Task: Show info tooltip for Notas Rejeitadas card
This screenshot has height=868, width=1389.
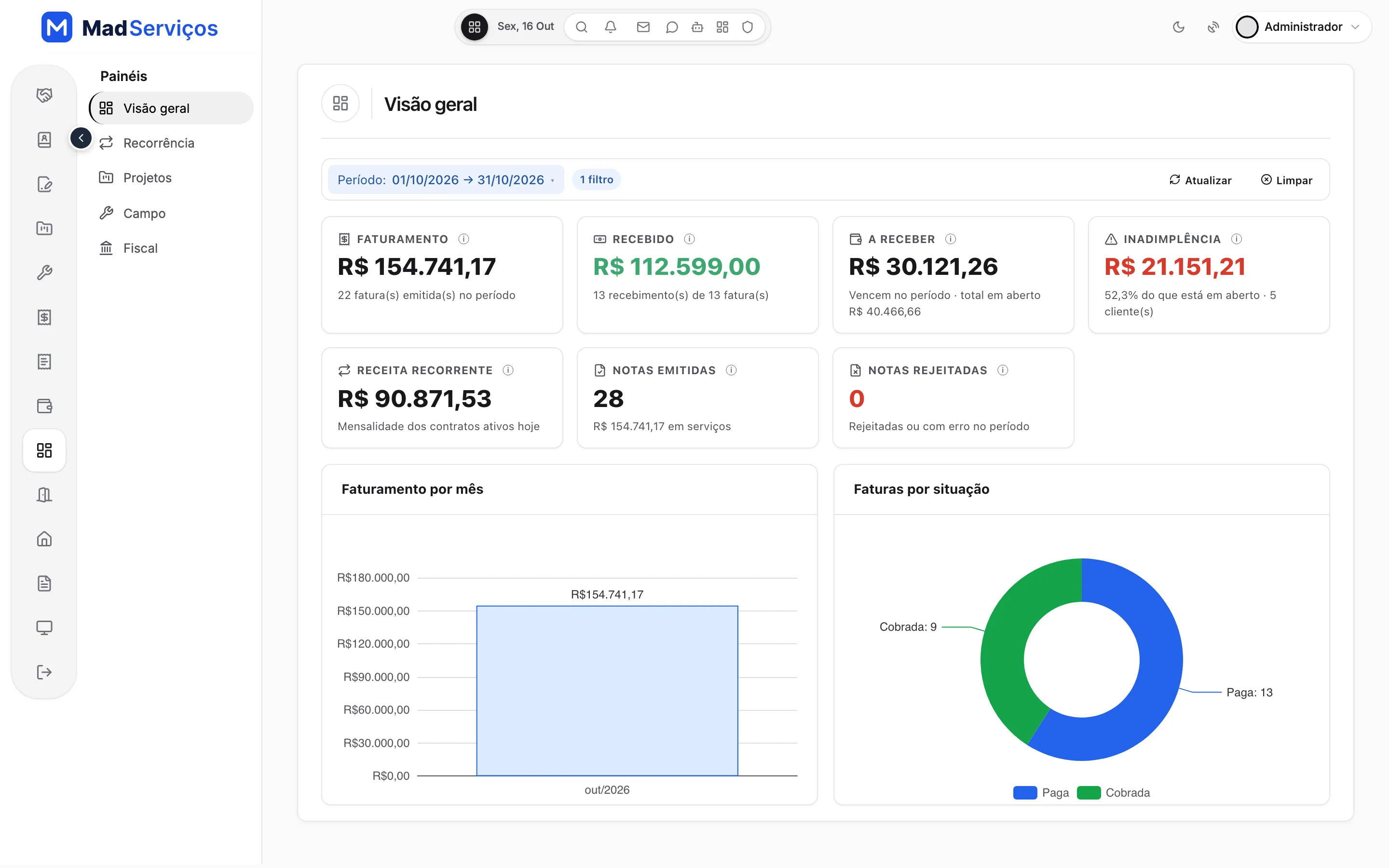Action: (1003, 370)
